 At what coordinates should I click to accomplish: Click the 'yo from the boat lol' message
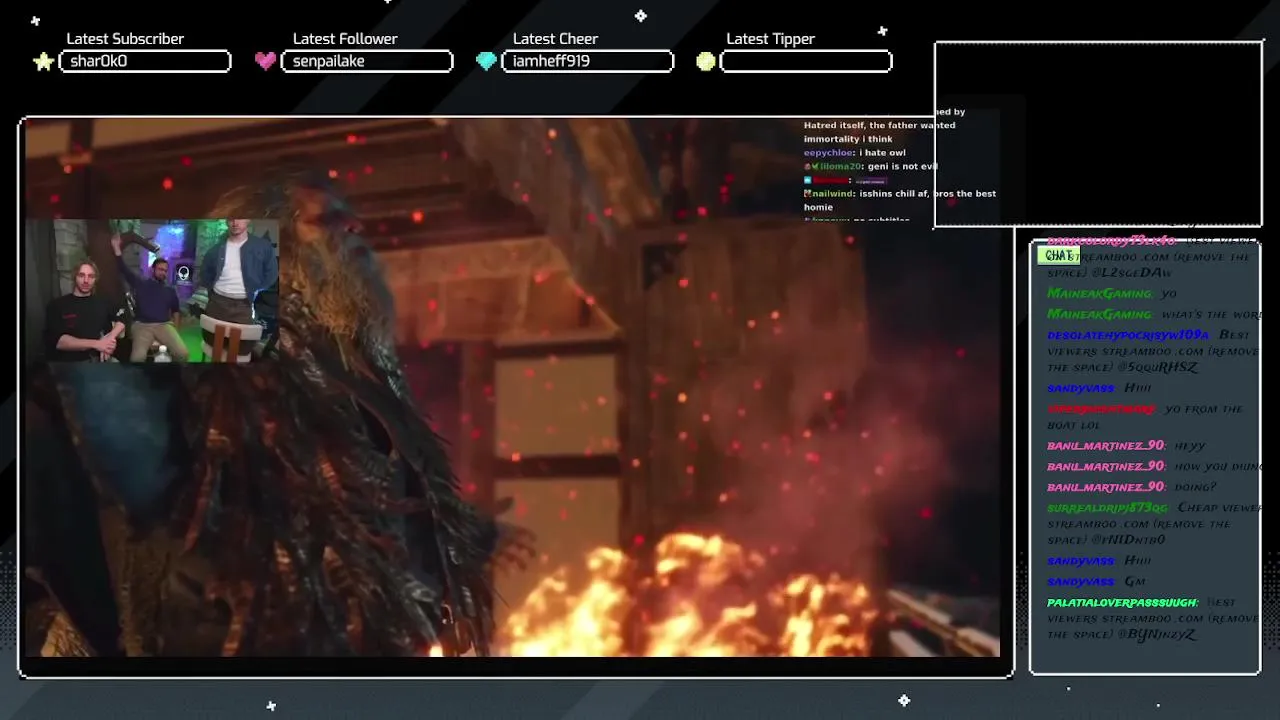(x=1145, y=416)
